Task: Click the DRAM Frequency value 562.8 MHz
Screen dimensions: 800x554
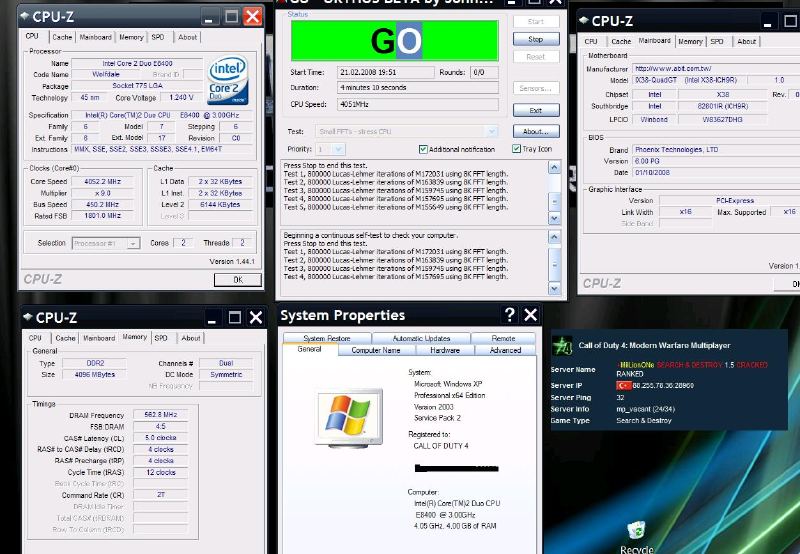Action: (161, 414)
